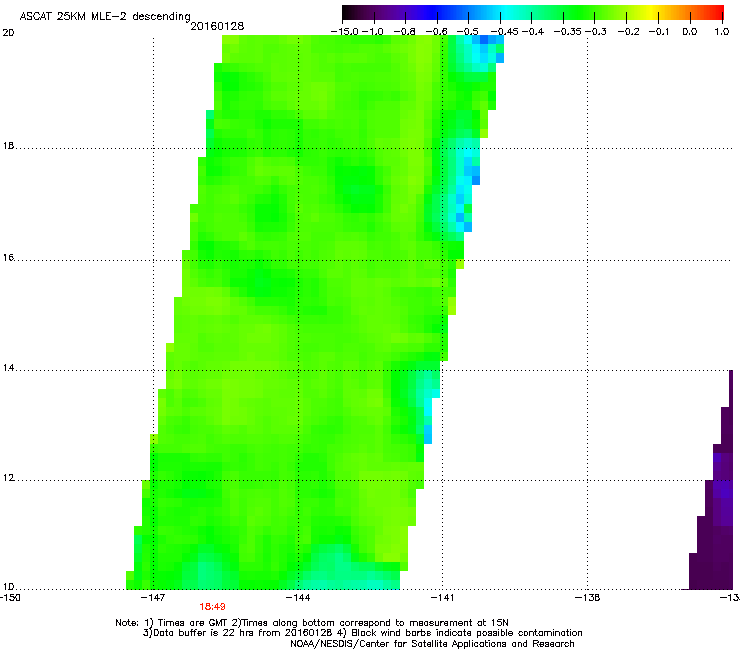Click the dark blue section of the color bar
Viewport: 740px width, 650px height.
click(x=432, y=12)
